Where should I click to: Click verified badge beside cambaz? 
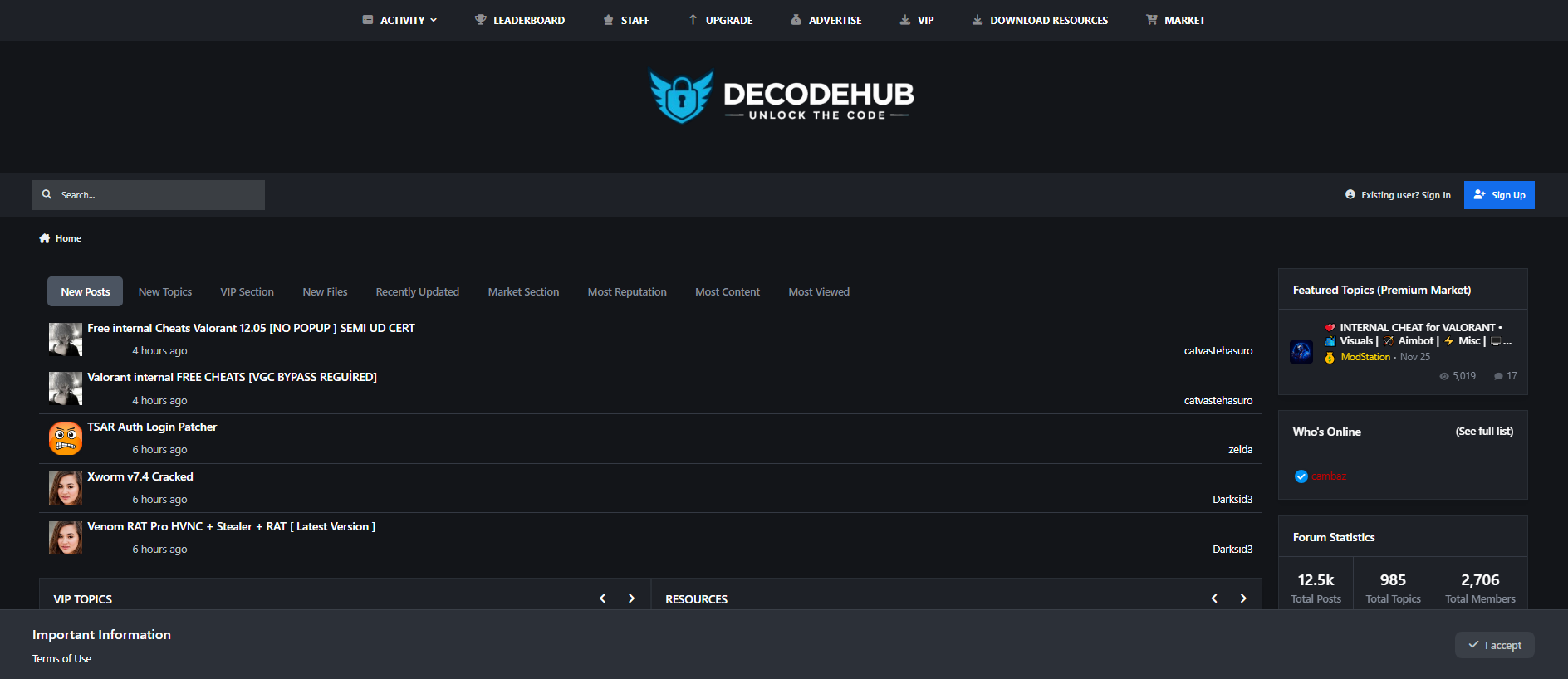1301,476
